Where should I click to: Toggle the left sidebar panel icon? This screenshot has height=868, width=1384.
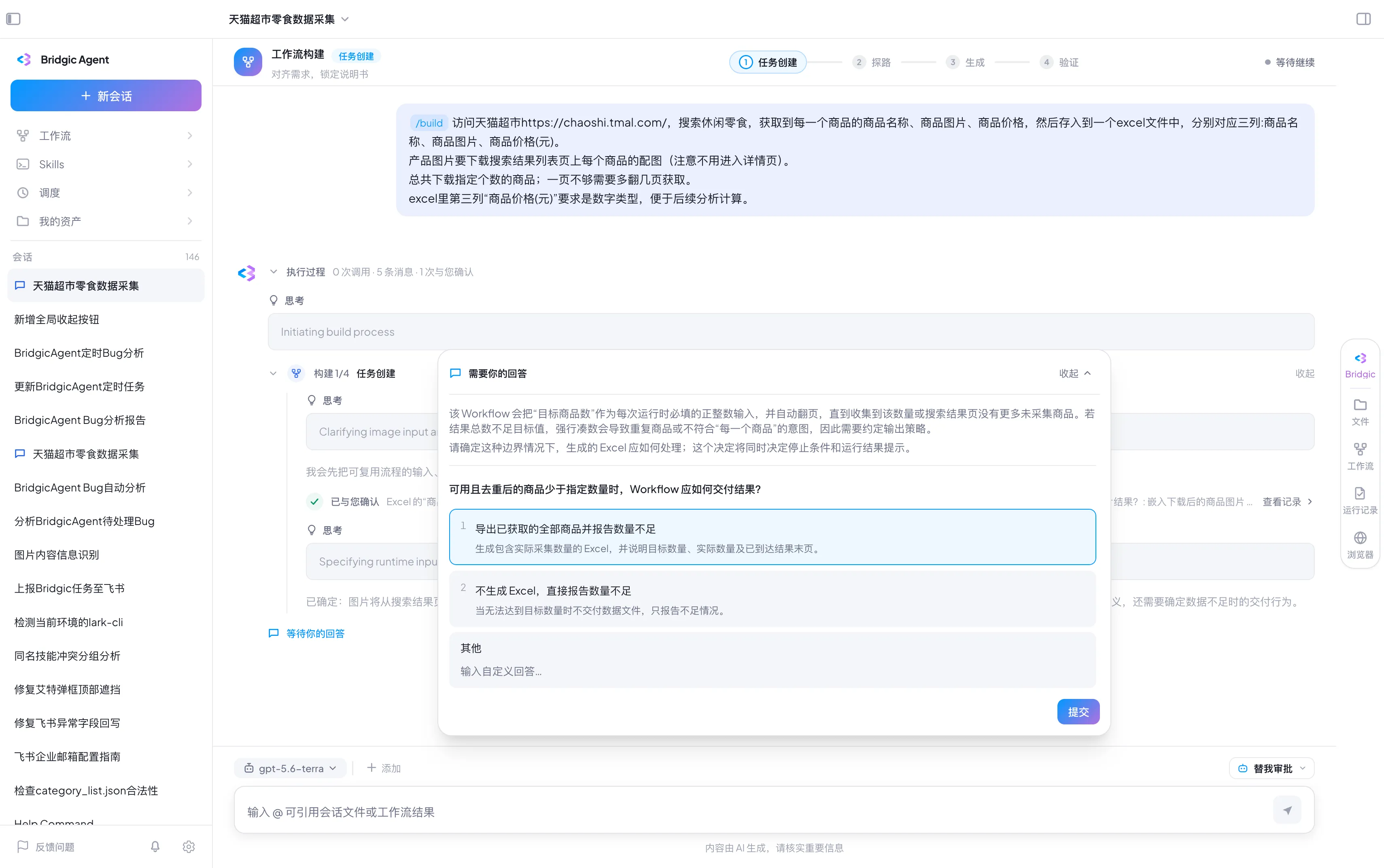(13, 19)
